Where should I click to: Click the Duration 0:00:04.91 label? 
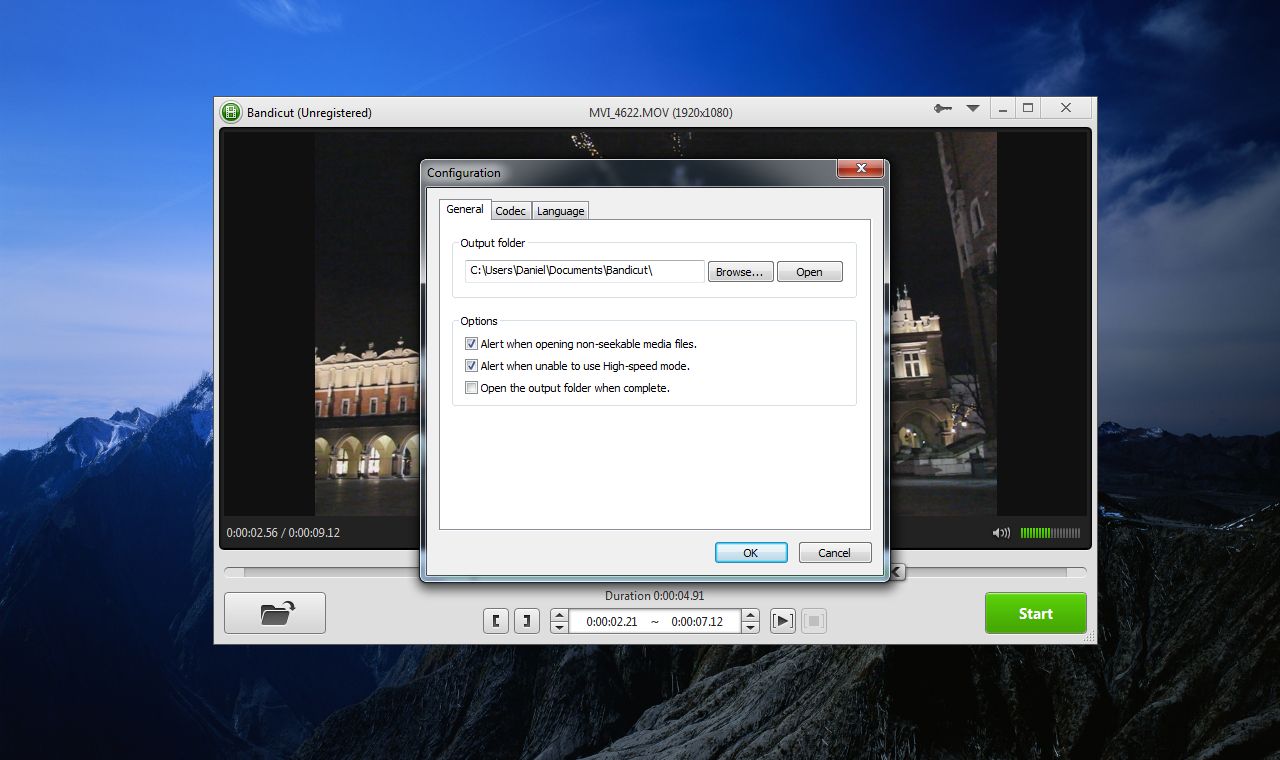coord(654,596)
